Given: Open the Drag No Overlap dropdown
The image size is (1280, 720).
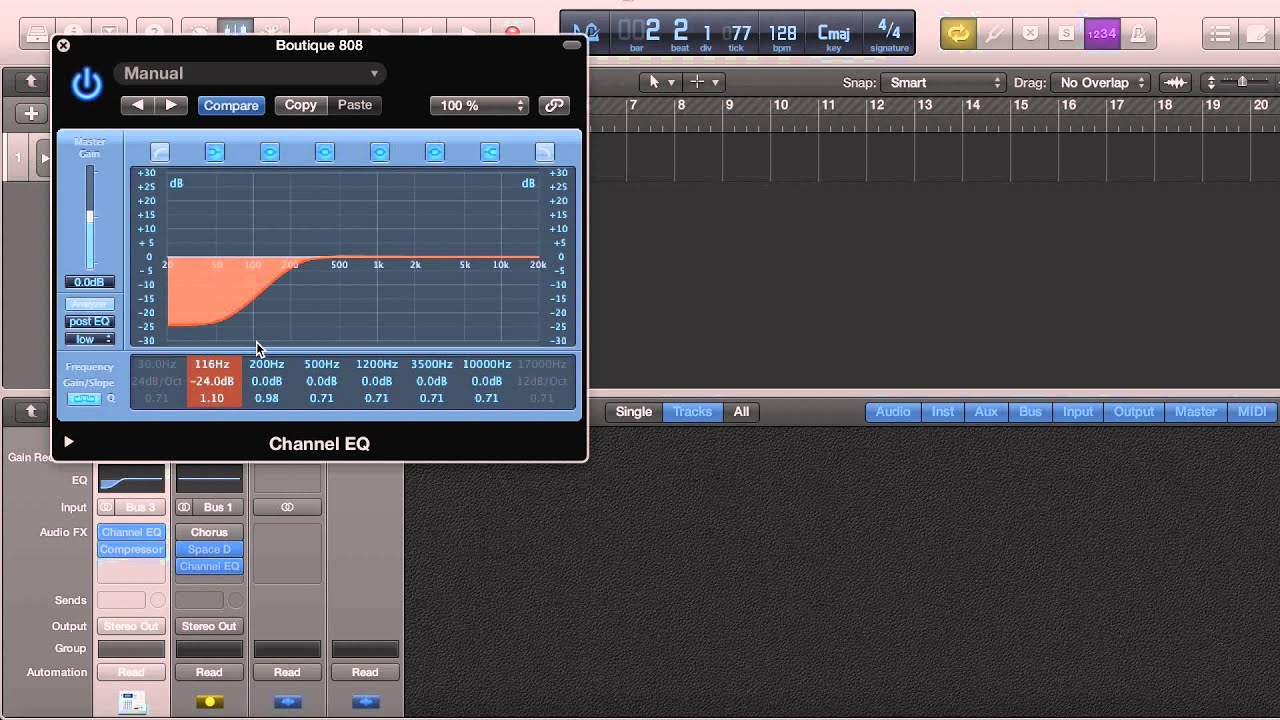Looking at the screenshot, I should click(1102, 83).
